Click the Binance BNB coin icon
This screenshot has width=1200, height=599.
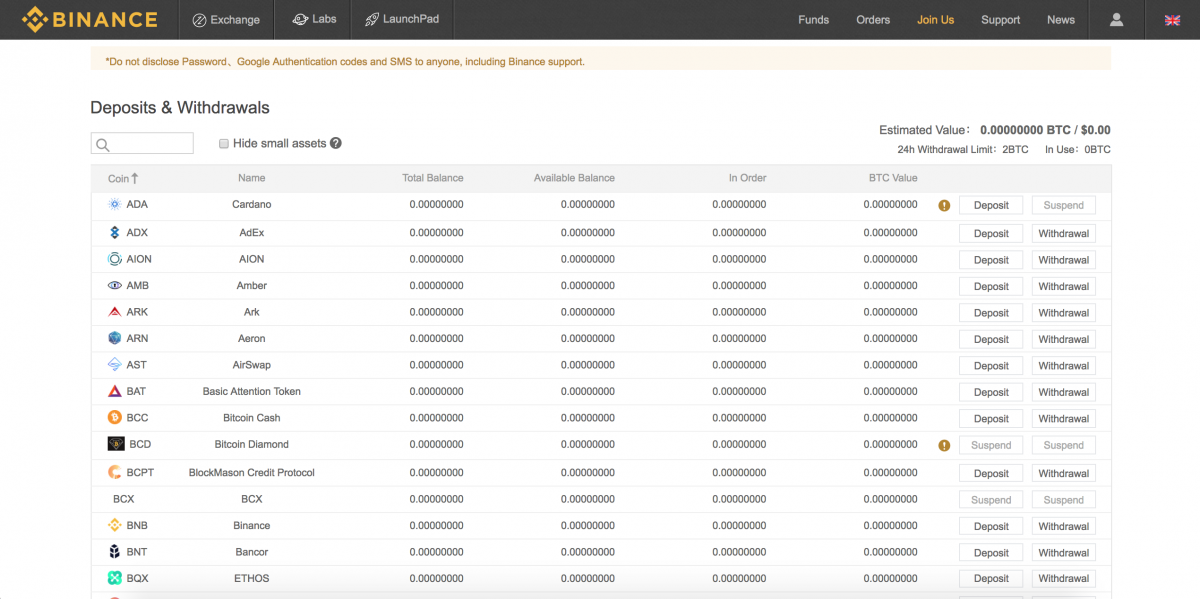point(114,526)
